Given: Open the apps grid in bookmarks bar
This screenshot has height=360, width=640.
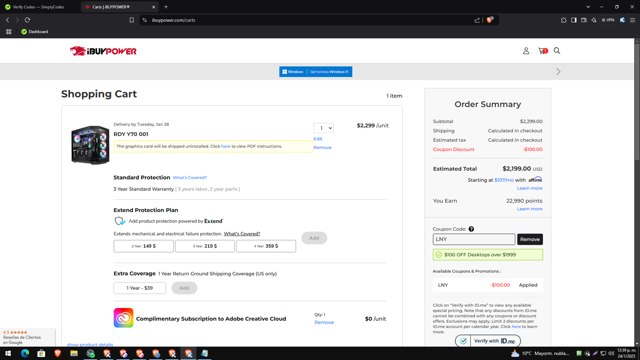Looking at the screenshot, I should [9, 31].
